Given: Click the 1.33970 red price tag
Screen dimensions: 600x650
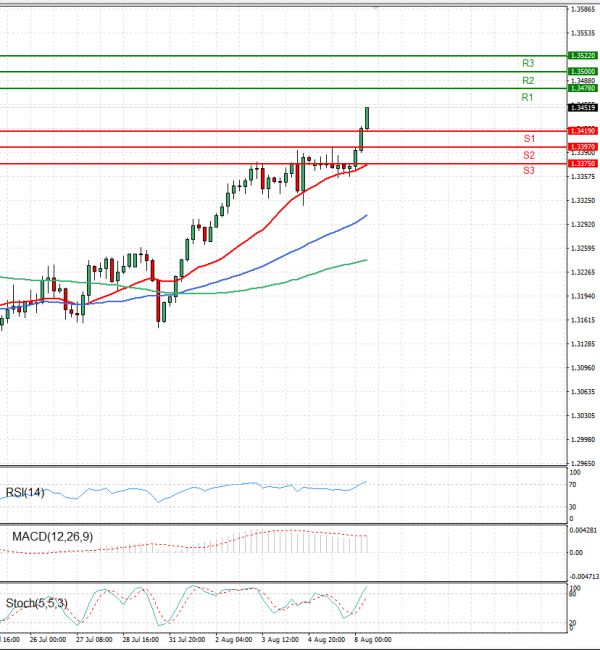Looking at the screenshot, I should point(582,147).
